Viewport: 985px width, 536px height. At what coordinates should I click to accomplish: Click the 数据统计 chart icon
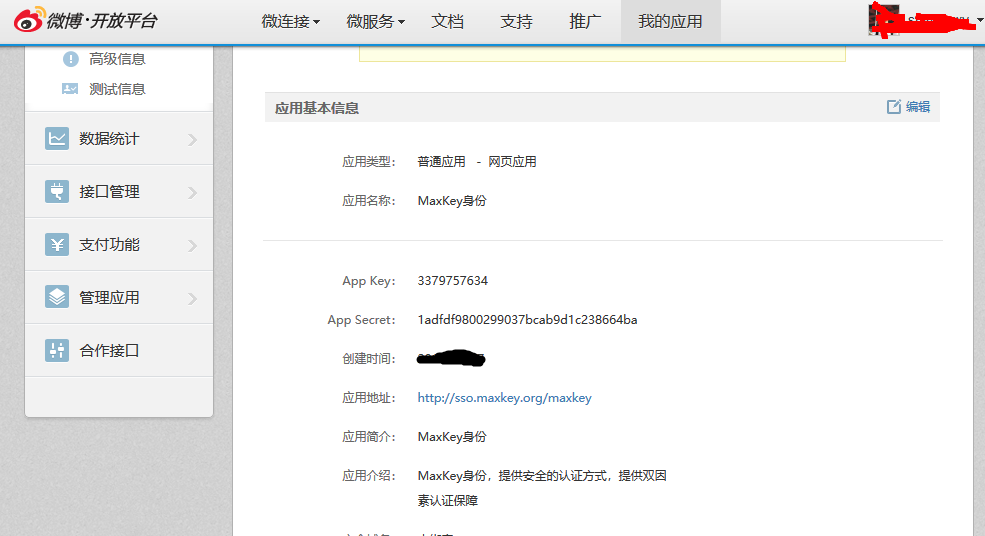[x=57, y=139]
